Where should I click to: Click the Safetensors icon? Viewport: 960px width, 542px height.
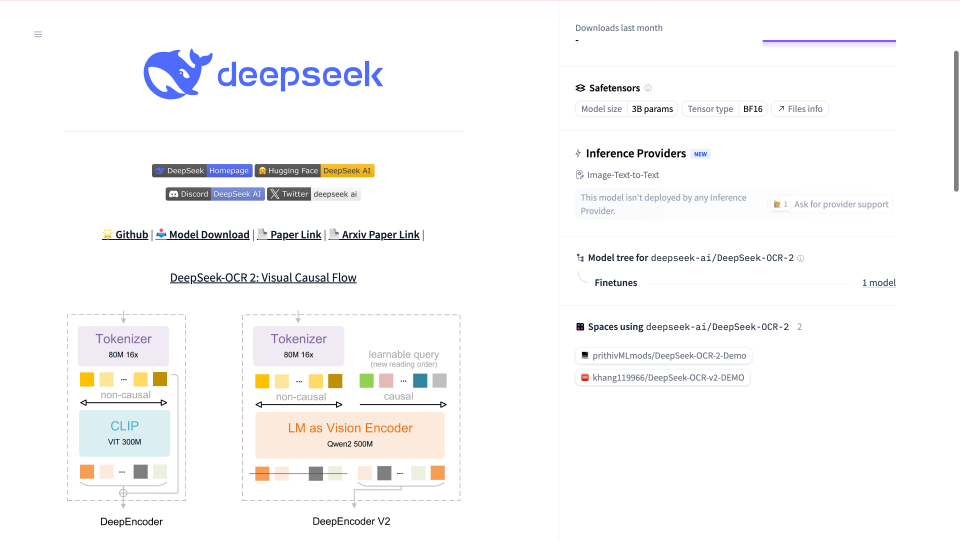[580, 88]
